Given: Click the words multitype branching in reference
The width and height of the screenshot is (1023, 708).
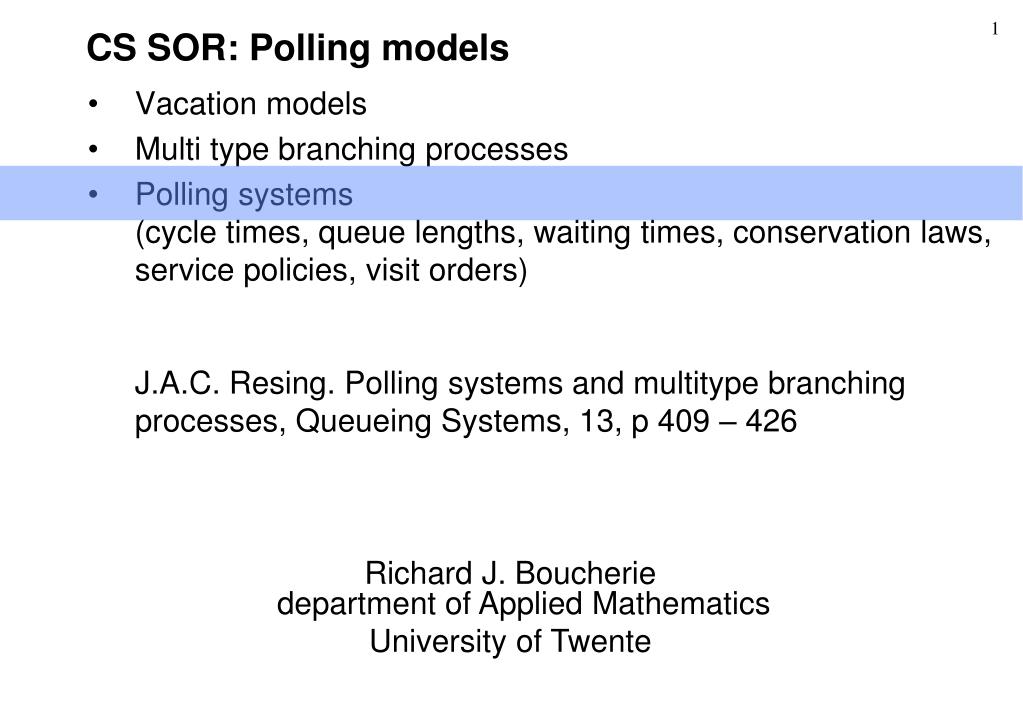Looking at the screenshot, I should click(769, 383).
